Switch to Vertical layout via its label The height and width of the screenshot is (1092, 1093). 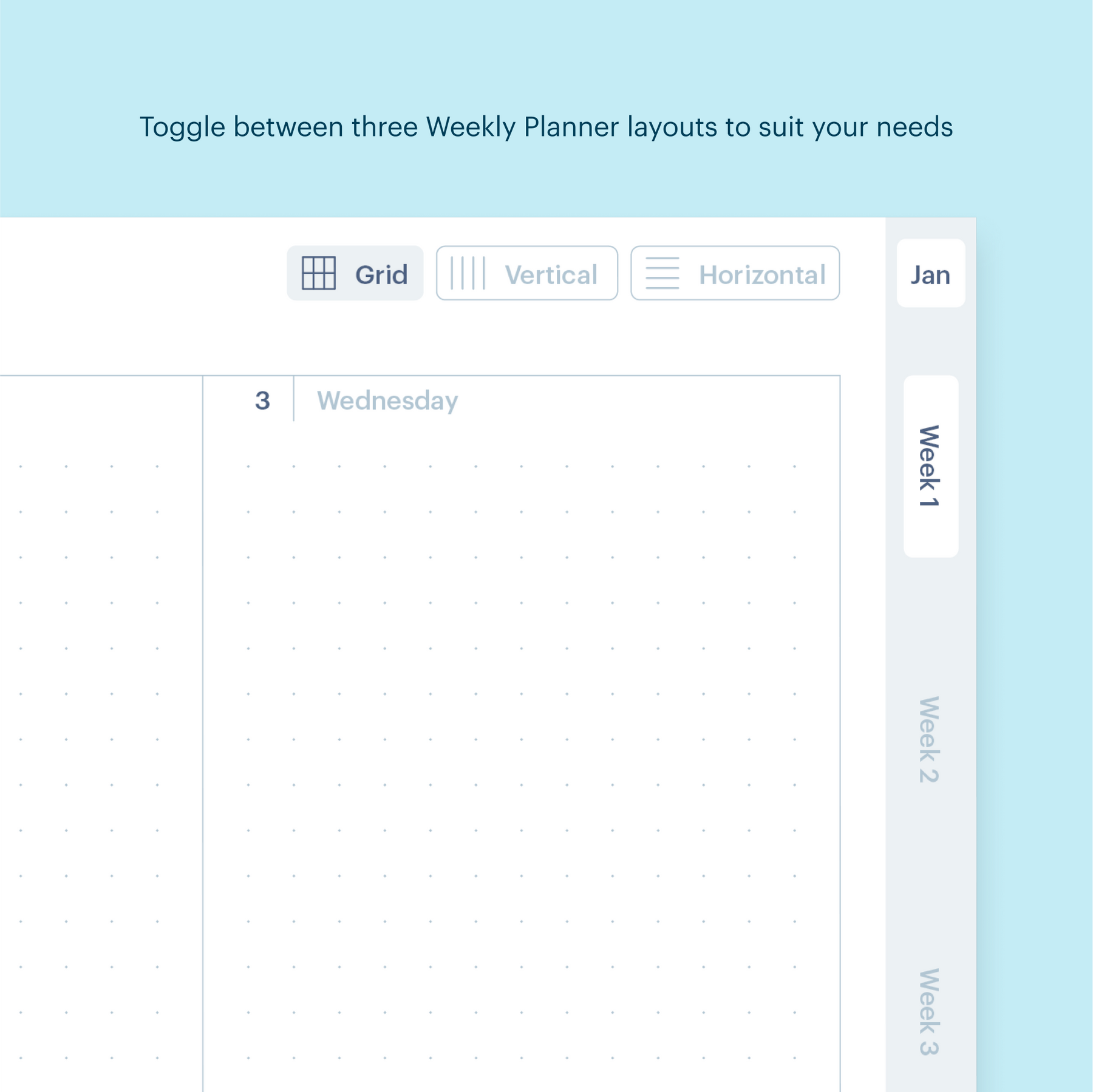pyautogui.click(x=551, y=275)
